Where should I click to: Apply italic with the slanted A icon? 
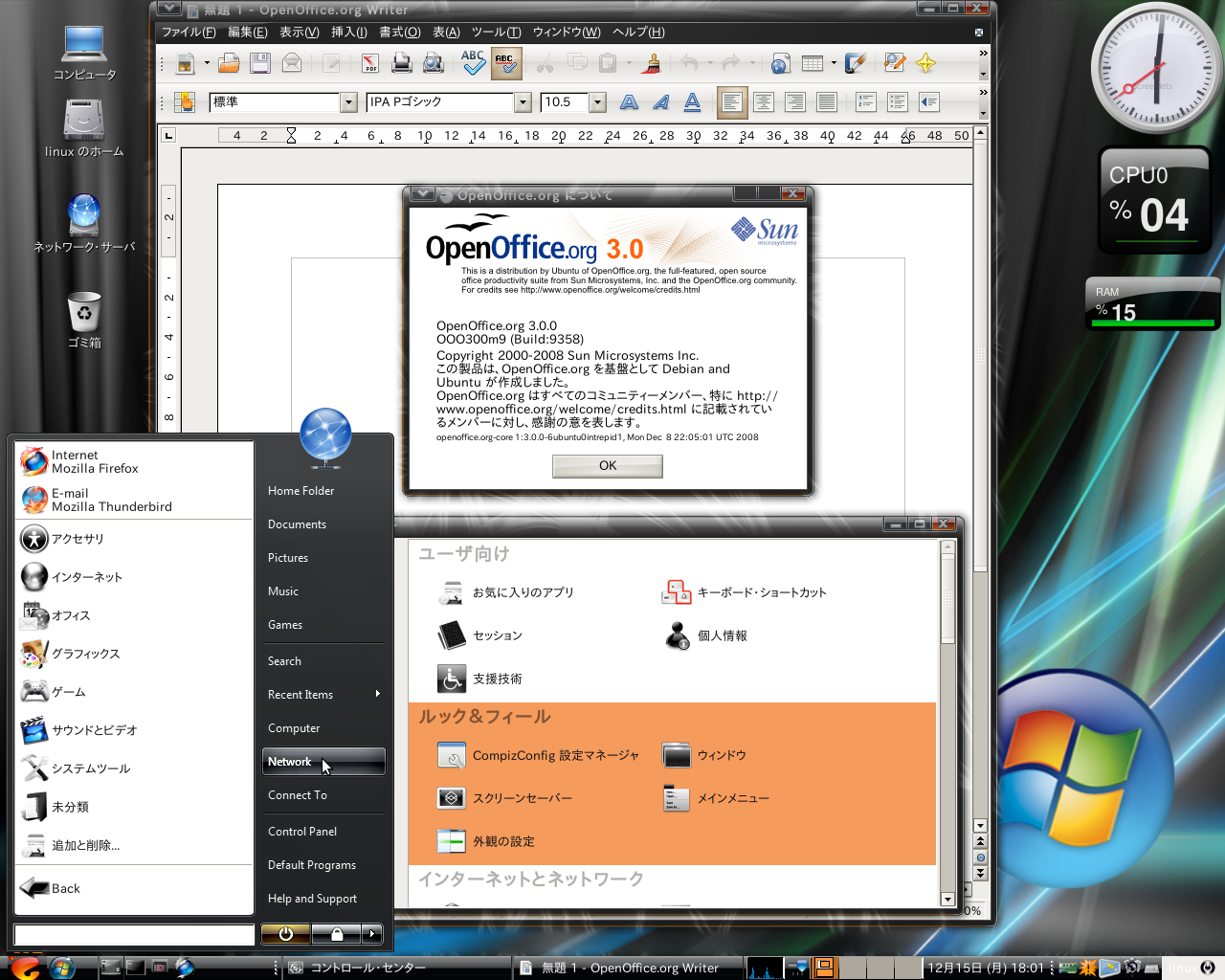pyautogui.click(x=661, y=101)
